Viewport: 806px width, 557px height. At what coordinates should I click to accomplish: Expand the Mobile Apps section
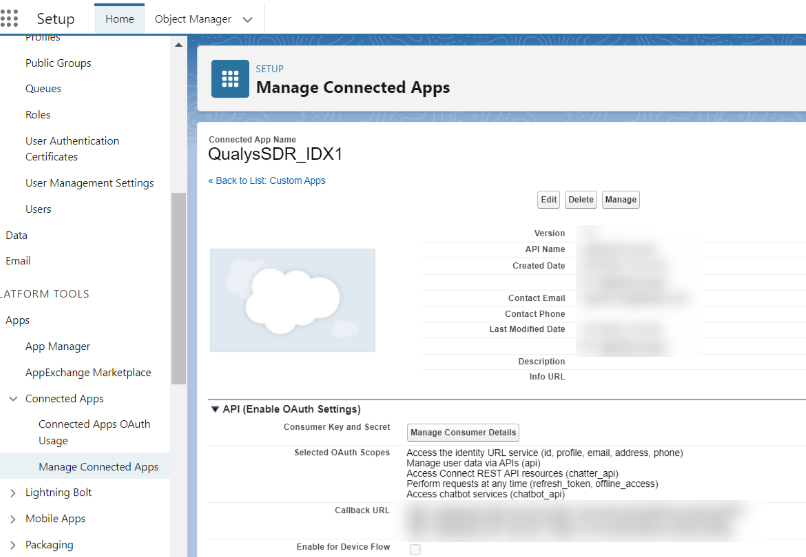[13, 519]
